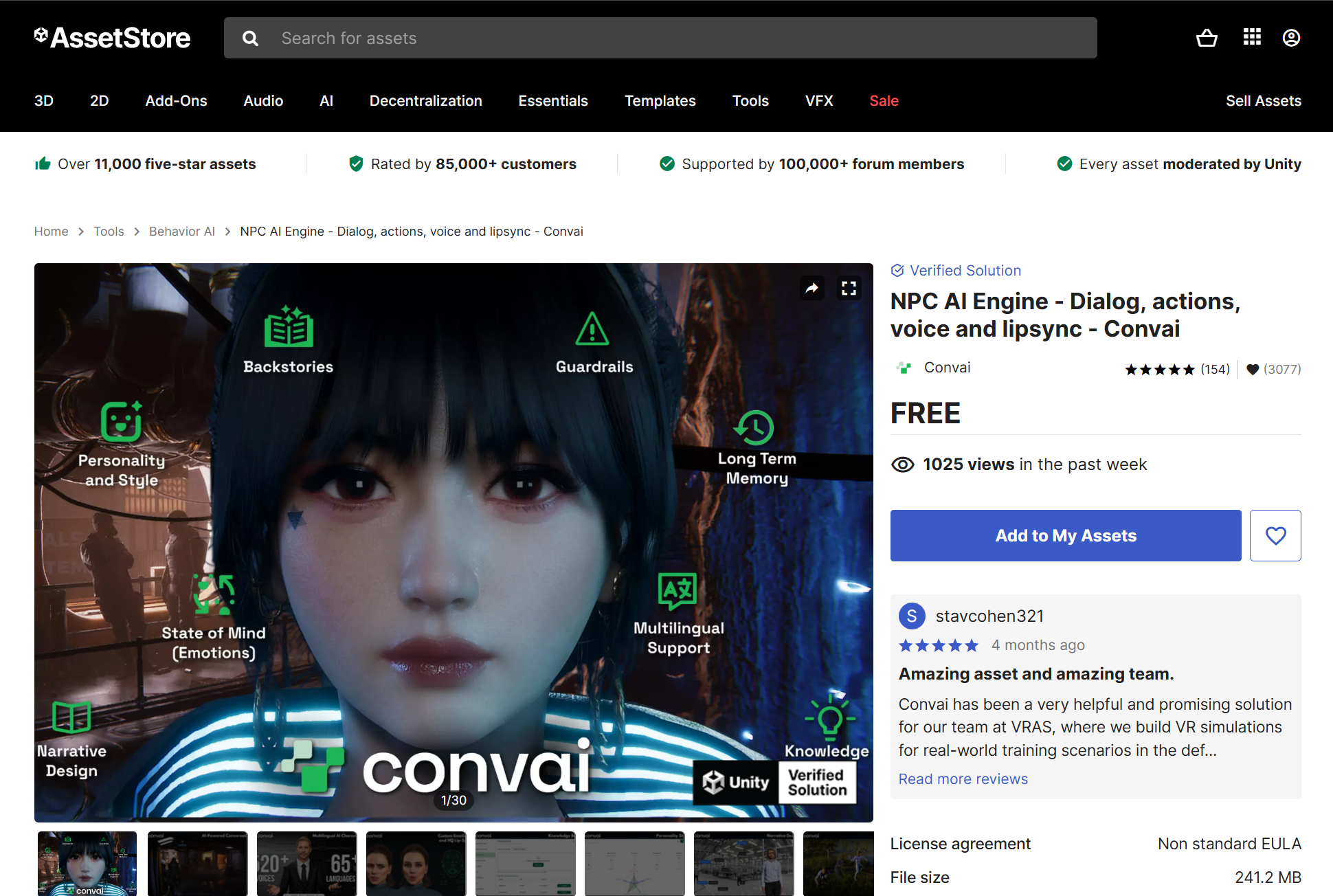Click the '4 months ago' review date
This screenshot has height=896, width=1333.
[x=1038, y=645]
